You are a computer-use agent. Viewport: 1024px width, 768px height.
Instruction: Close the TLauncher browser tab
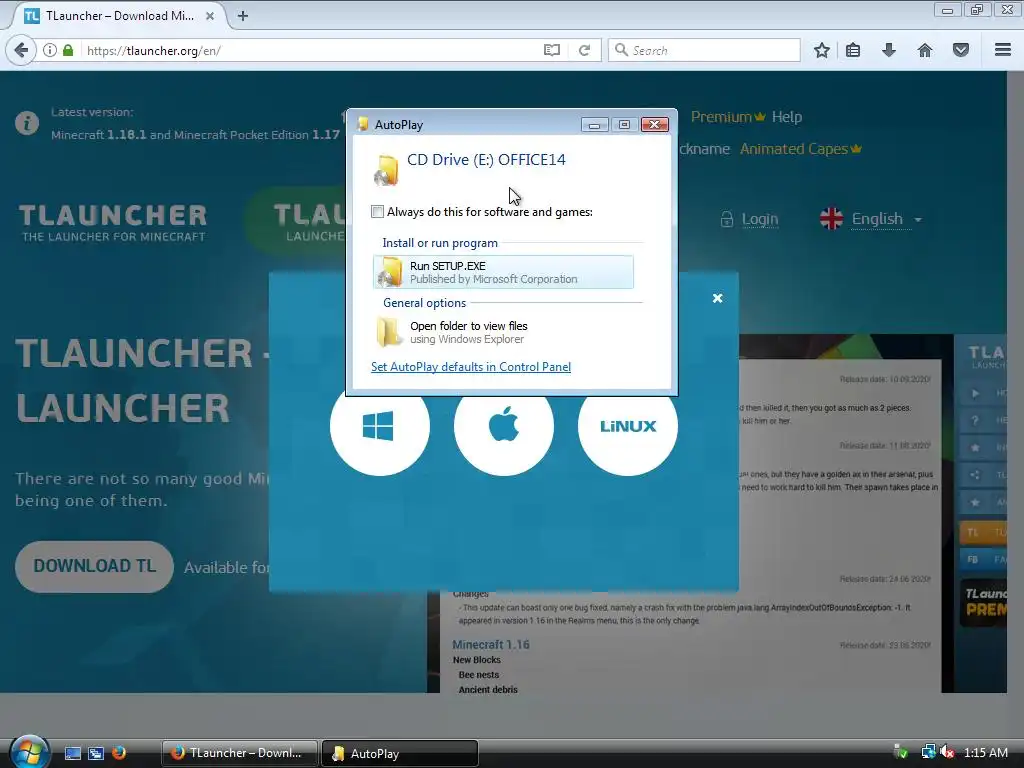210,16
